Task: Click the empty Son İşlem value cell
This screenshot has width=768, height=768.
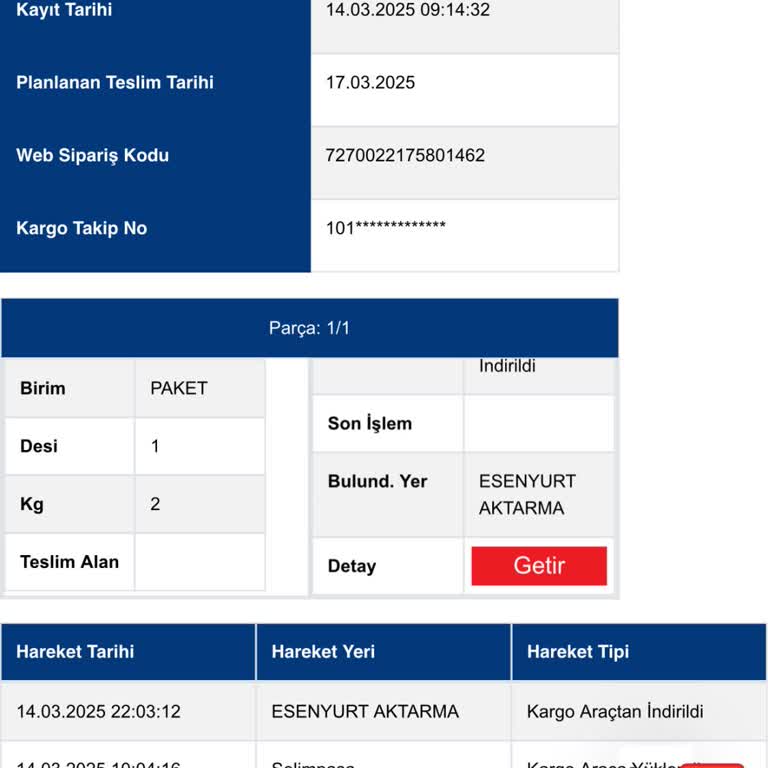Action: 538,424
